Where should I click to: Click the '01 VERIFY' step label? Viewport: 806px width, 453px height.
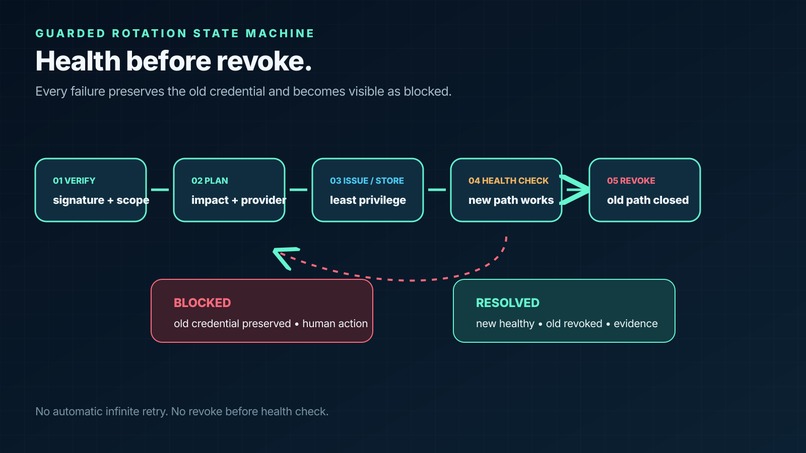click(74, 180)
